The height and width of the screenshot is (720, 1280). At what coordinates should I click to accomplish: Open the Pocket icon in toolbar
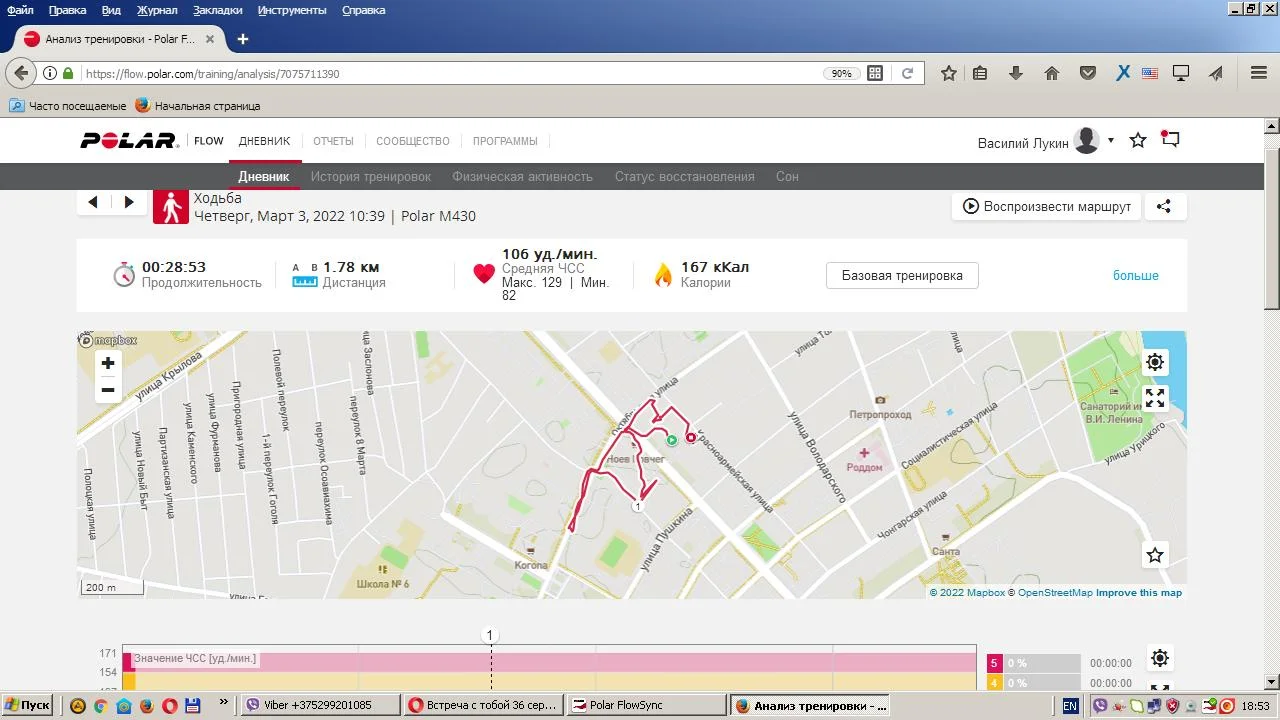click(1088, 73)
